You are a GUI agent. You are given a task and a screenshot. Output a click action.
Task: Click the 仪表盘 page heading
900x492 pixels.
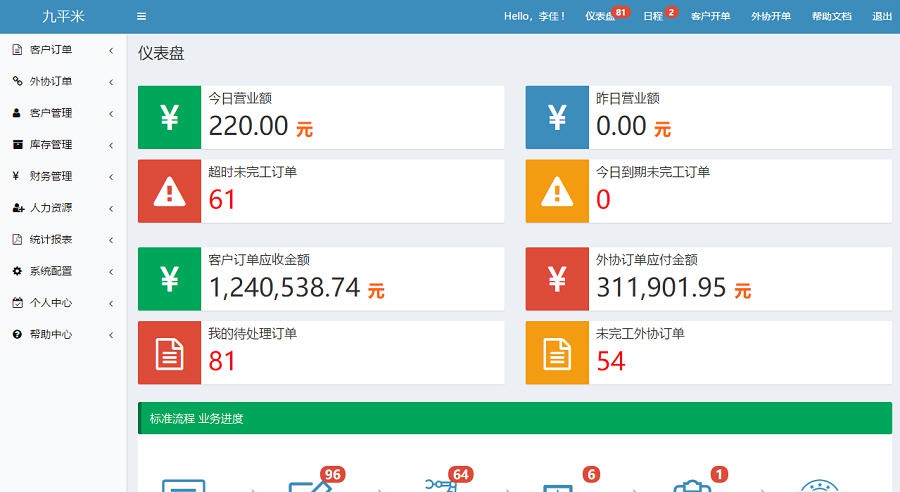coord(161,53)
